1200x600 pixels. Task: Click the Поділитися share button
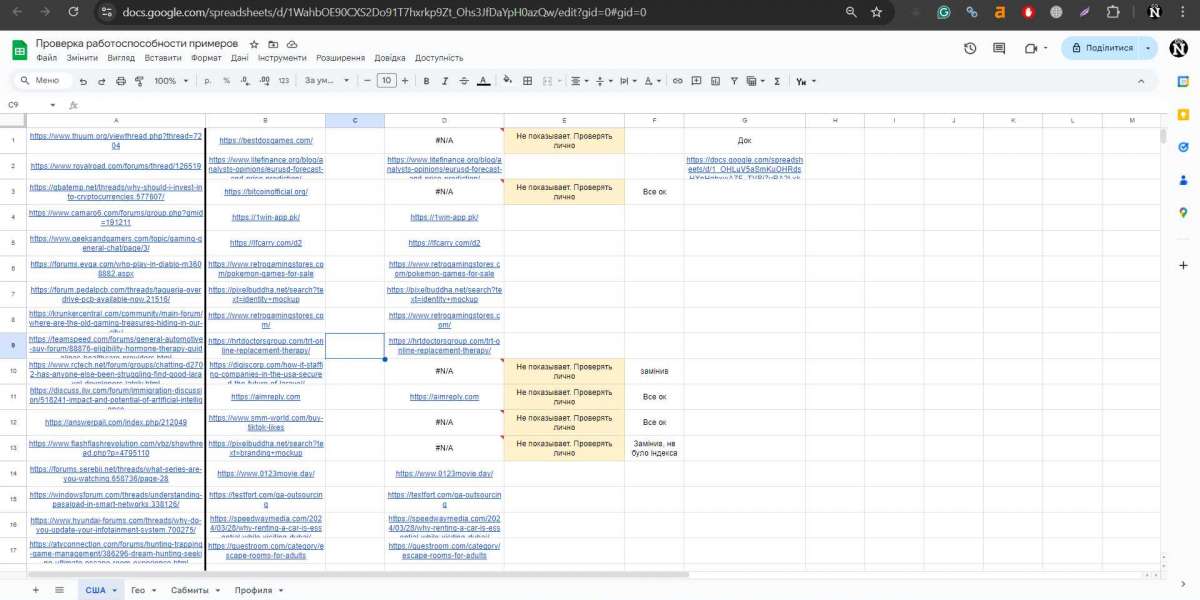[1101, 48]
